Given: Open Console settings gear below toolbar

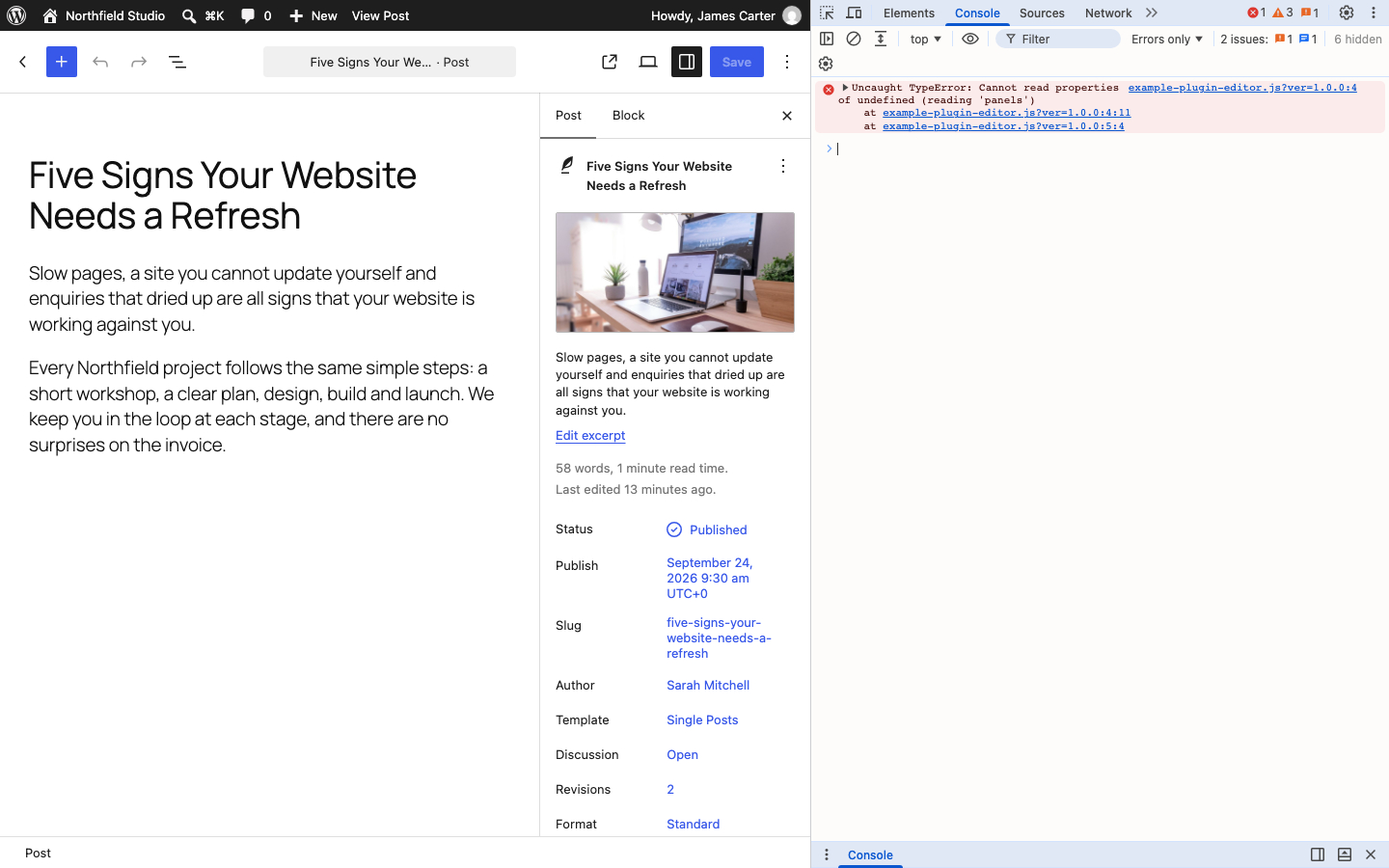Looking at the screenshot, I should coord(826,64).
